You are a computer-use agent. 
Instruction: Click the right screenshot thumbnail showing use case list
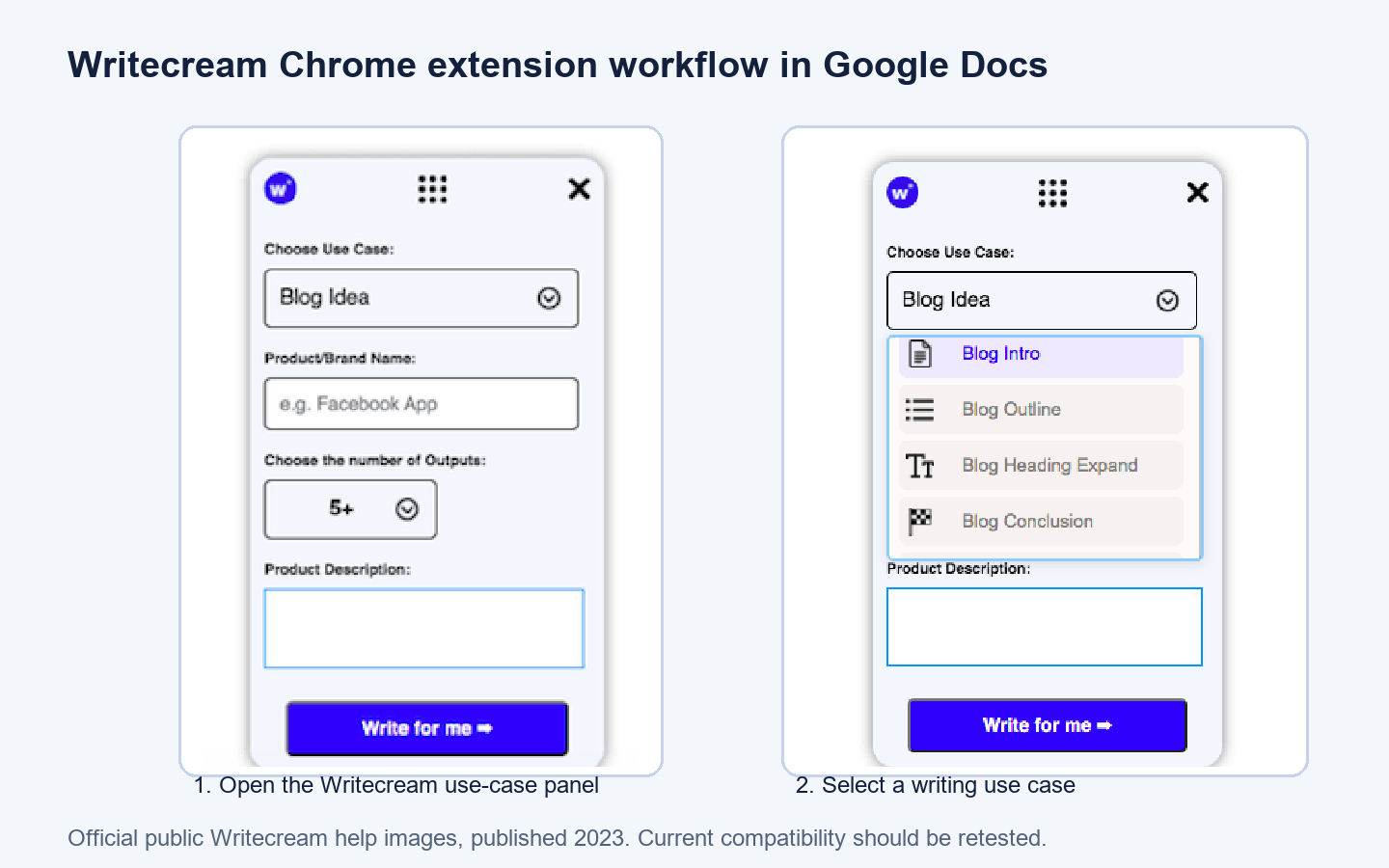[1045, 451]
